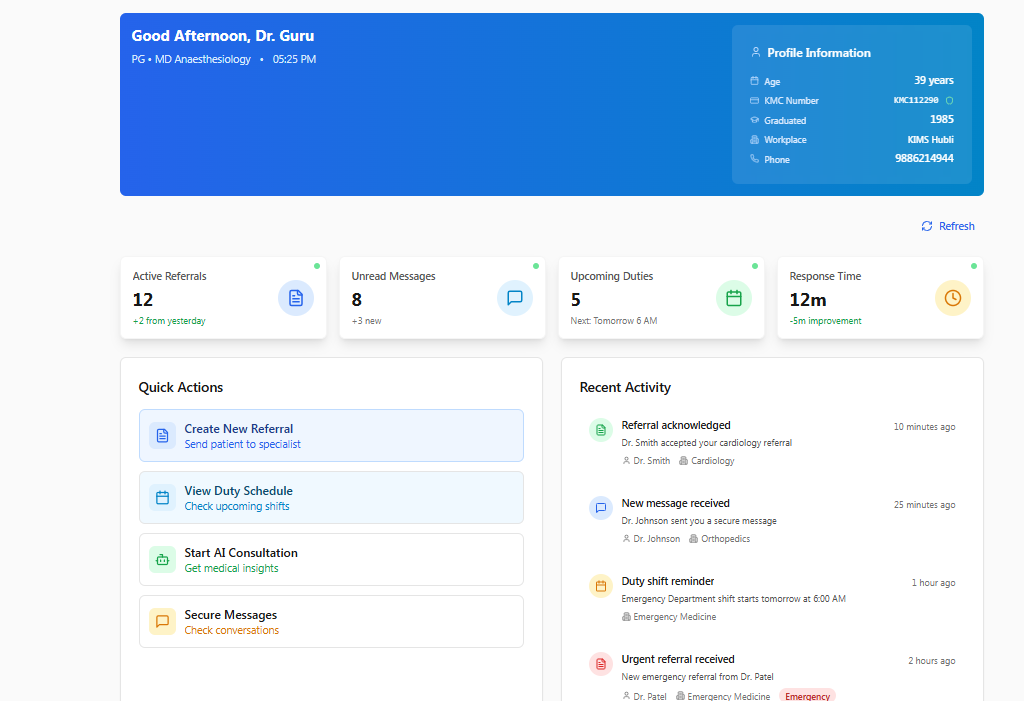Click the AI Consultation robot icon
Viewport: 1024px width, 701px height.
[x=163, y=560]
